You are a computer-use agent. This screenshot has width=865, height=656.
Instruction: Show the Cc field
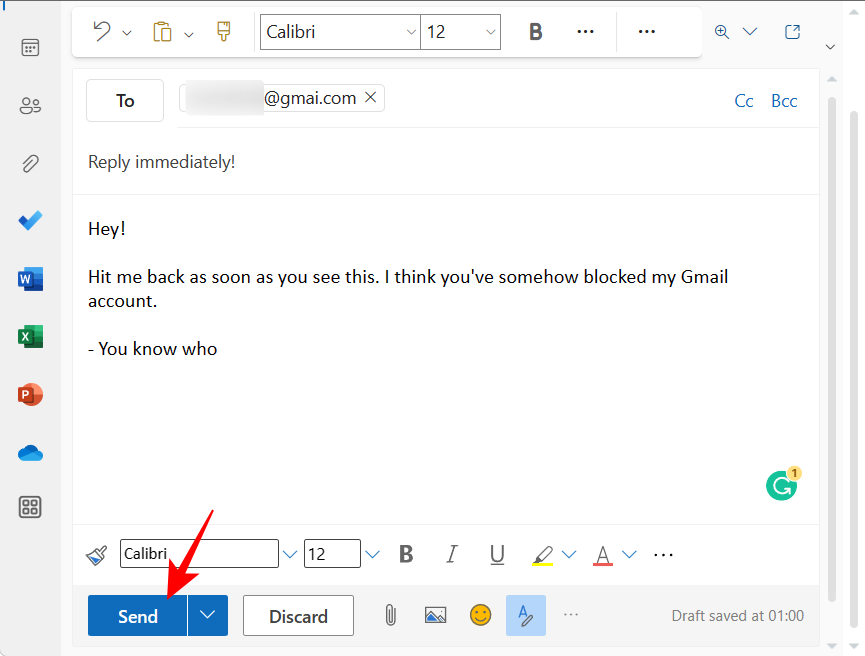[744, 101]
